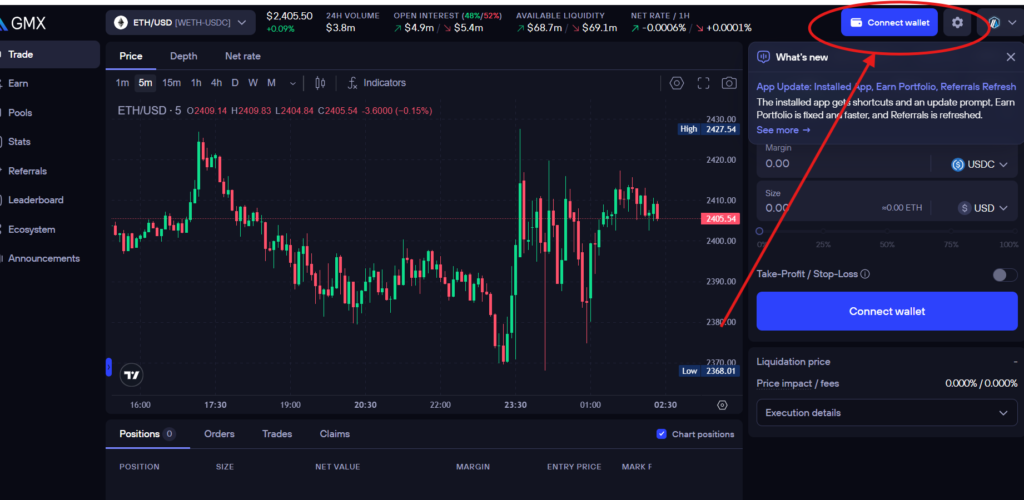Click the 2405.54 current price label

(720, 219)
